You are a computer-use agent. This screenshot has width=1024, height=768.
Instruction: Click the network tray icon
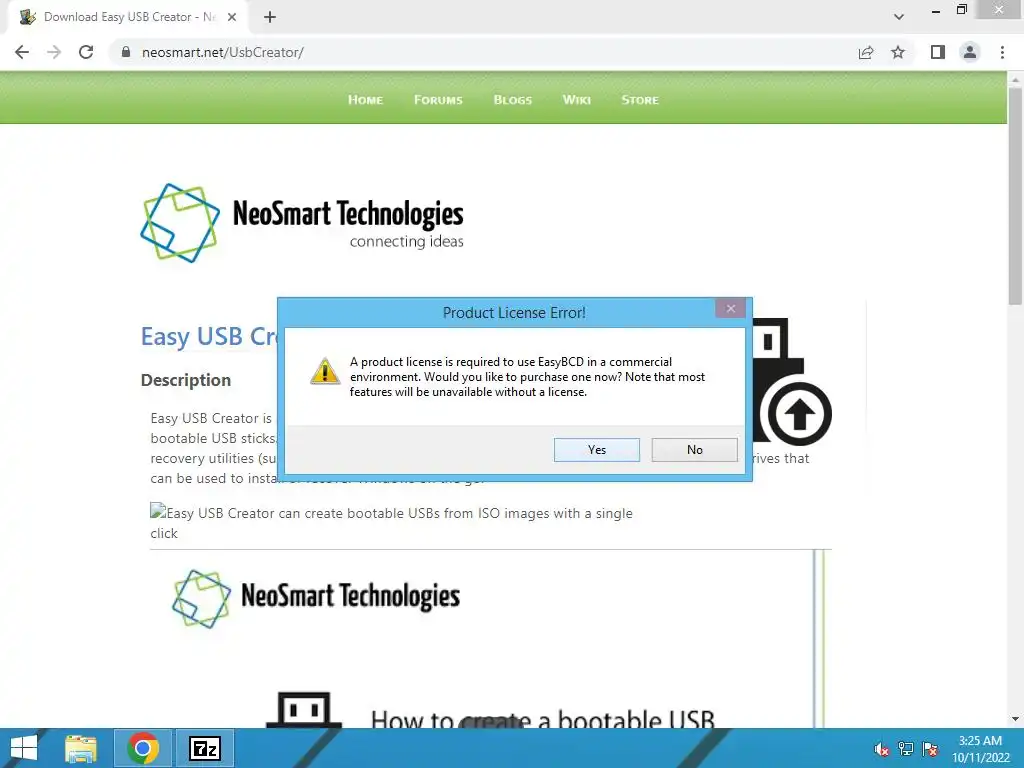[x=906, y=748]
